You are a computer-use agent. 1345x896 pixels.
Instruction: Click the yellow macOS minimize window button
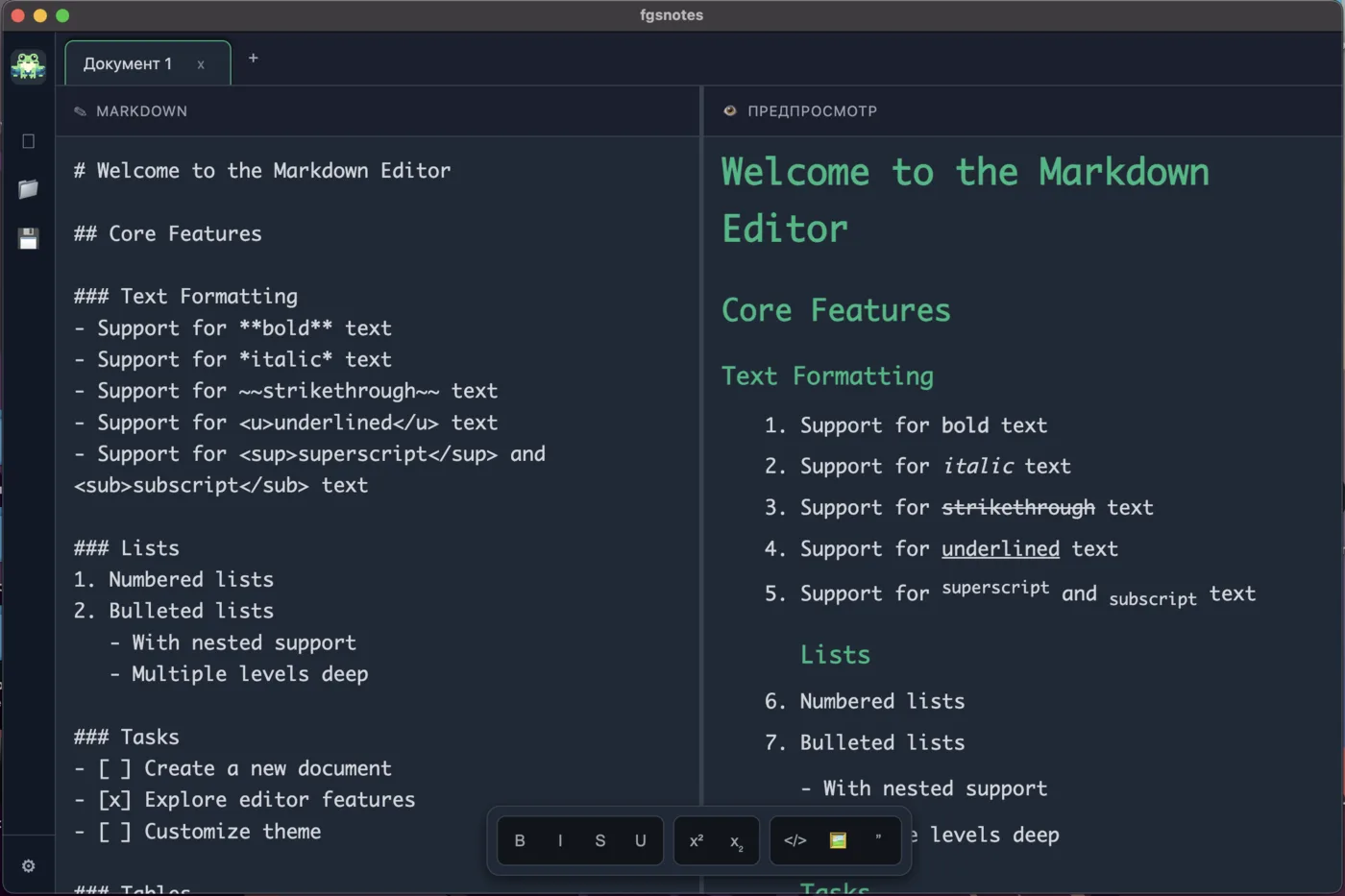pyautogui.click(x=39, y=15)
